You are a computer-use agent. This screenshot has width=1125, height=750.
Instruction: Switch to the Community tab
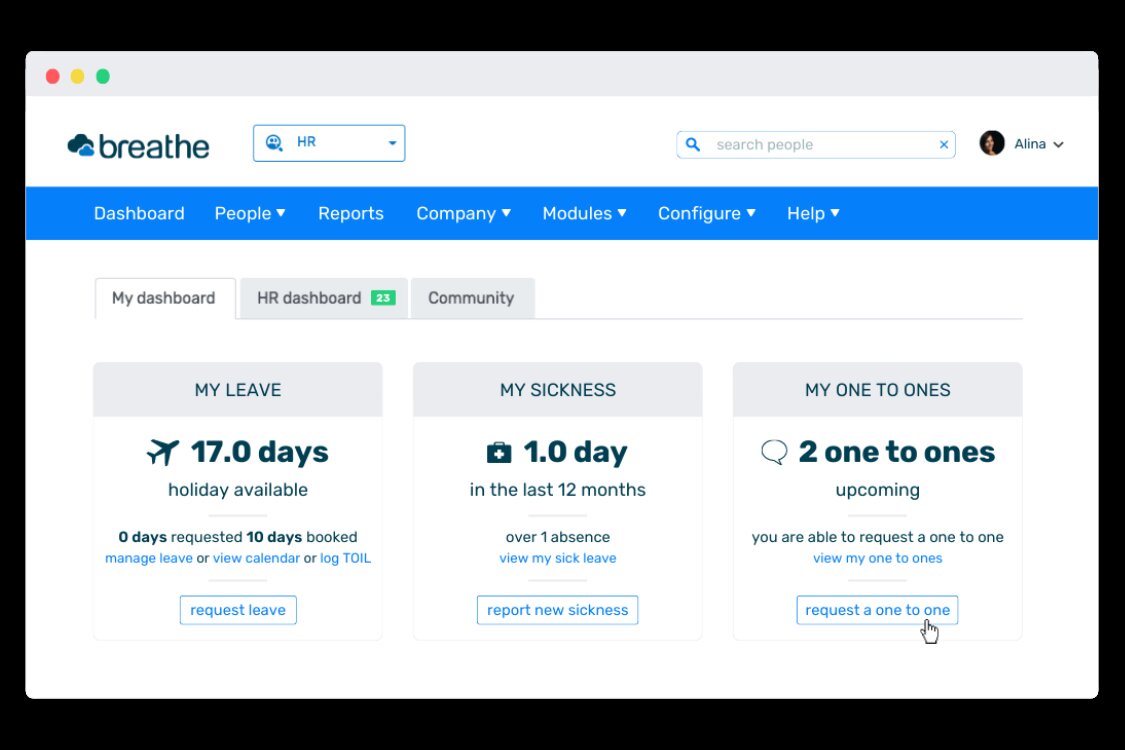pos(471,298)
